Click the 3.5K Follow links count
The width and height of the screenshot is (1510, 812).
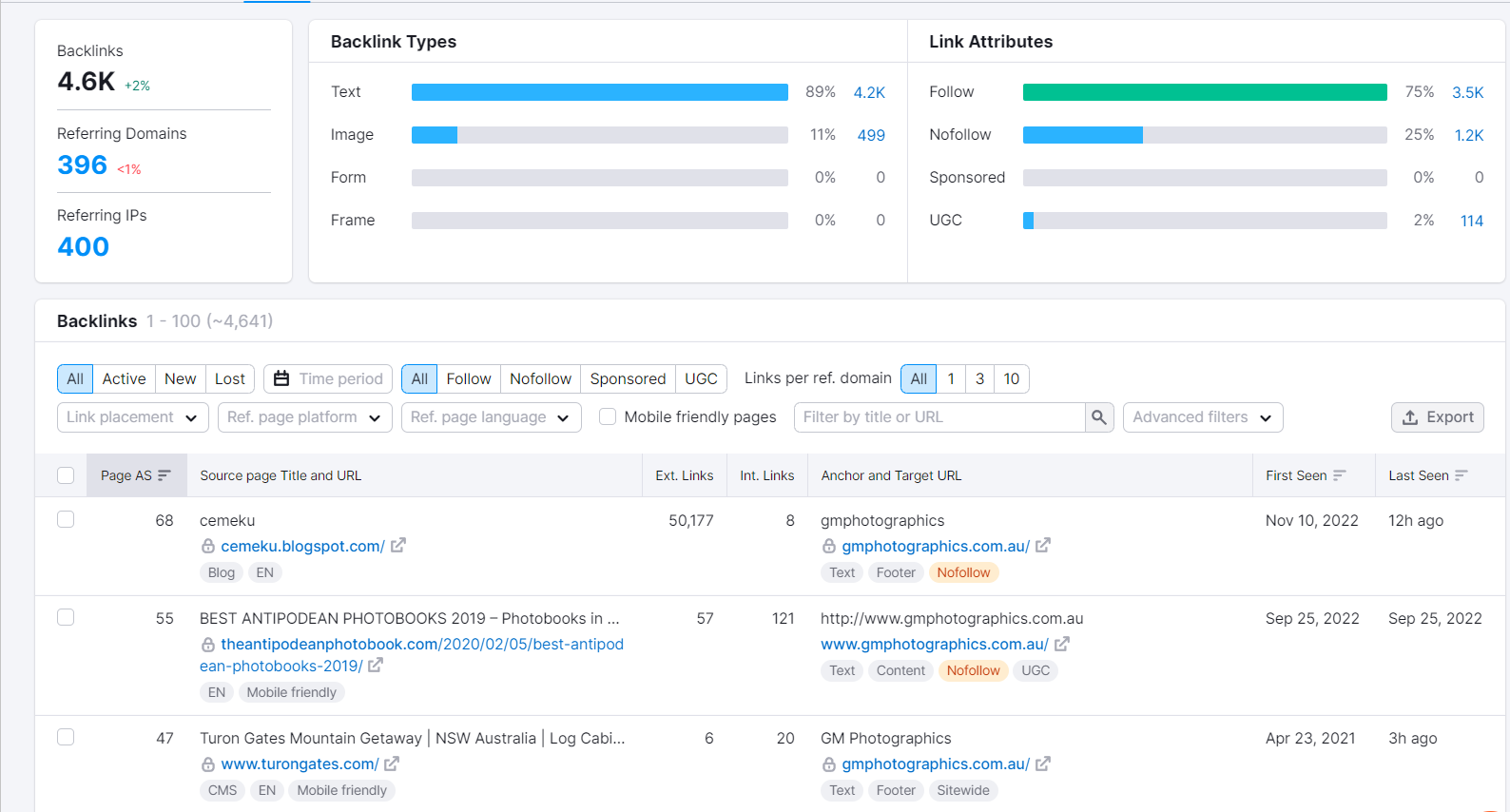pyautogui.click(x=1468, y=92)
